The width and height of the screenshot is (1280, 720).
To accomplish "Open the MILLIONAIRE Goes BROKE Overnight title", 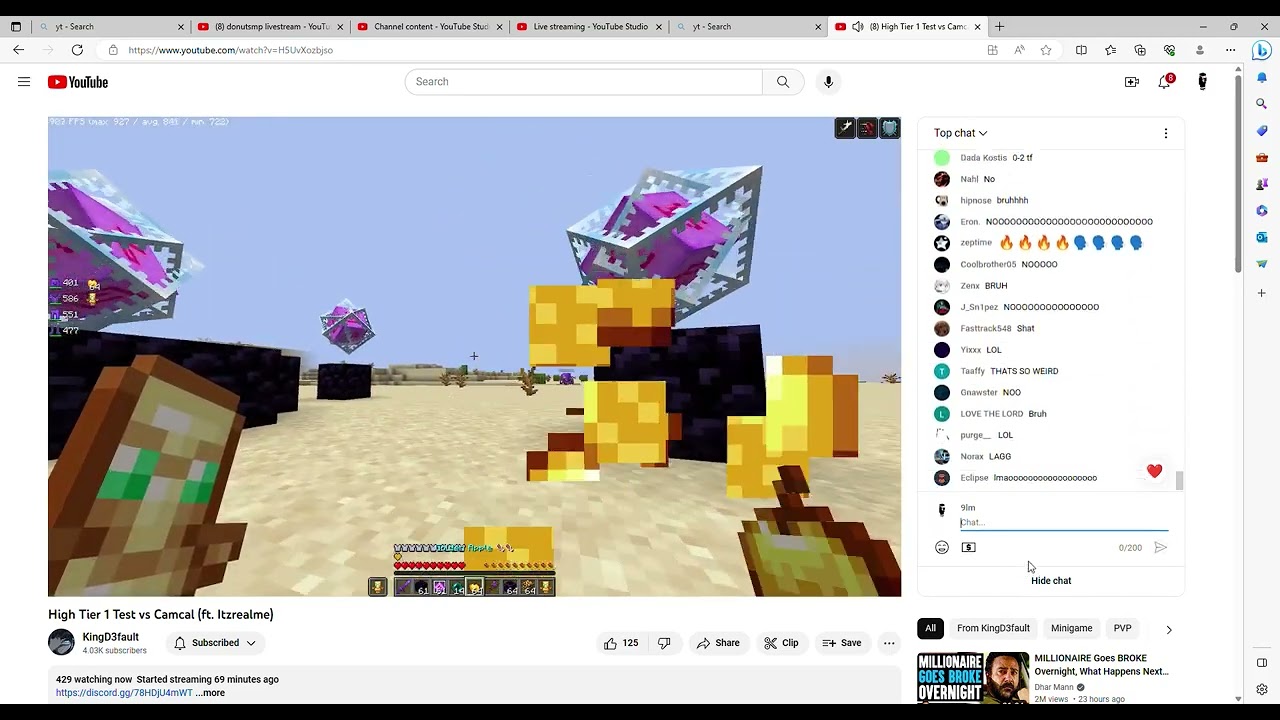I will click(x=1101, y=665).
